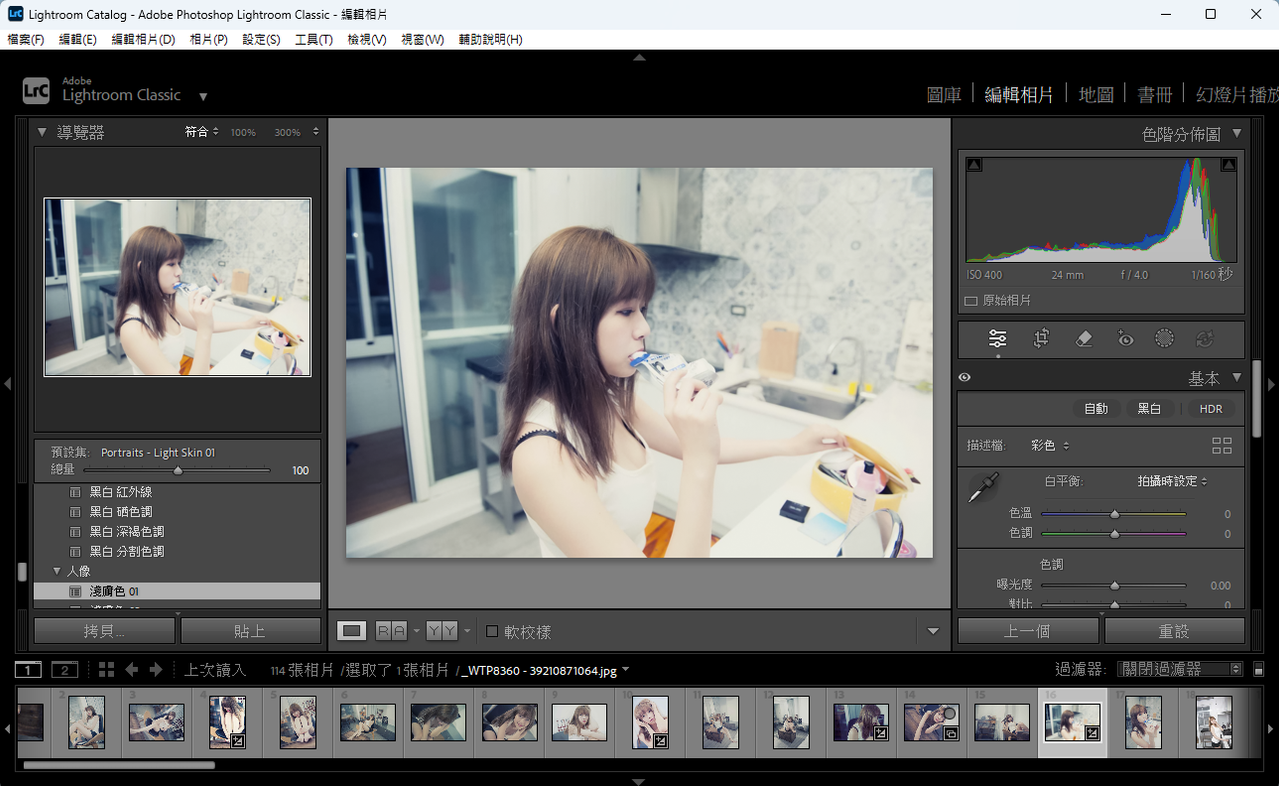Toggle 基本 panel visibility eye icon
The image size is (1279, 786).
pyautogui.click(x=965, y=378)
